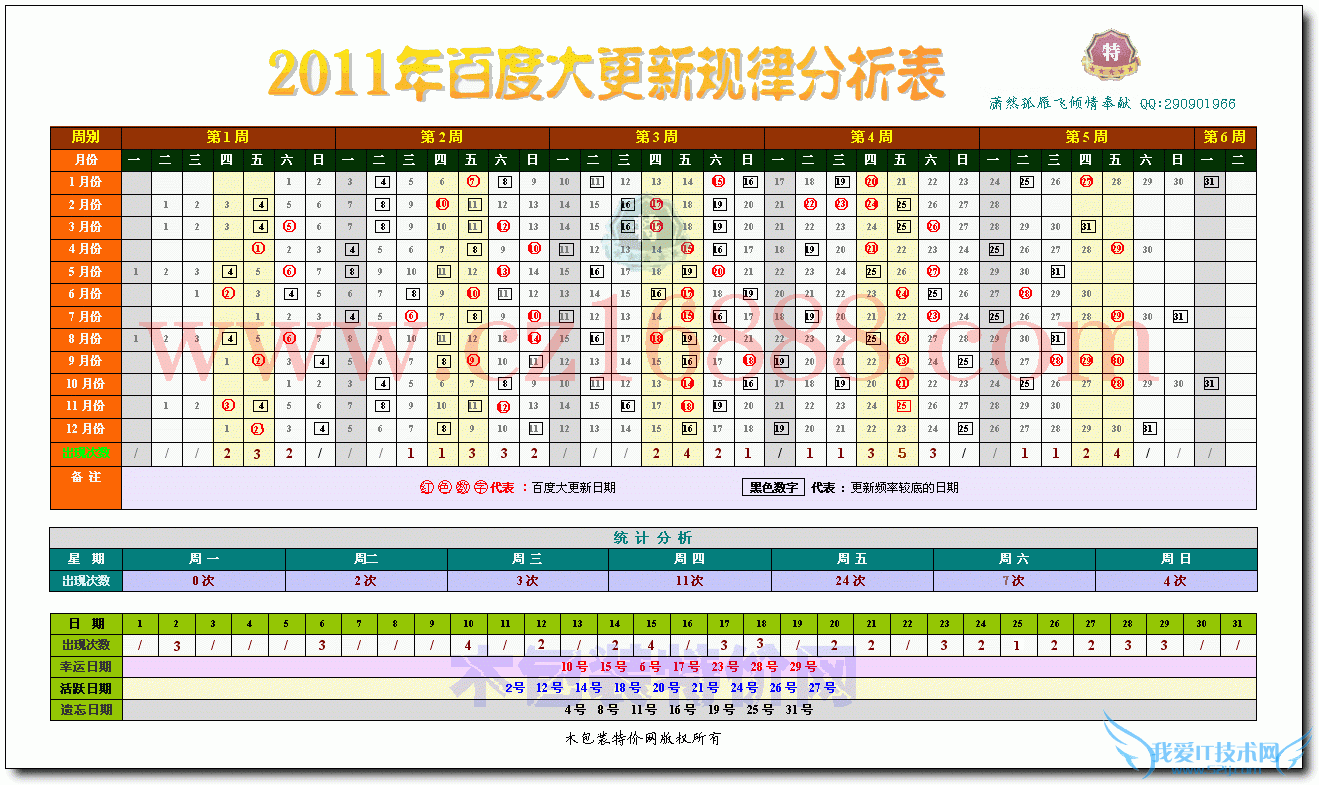Click the 周别 header cell
The width and height of the screenshot is (1319, 785).
(x=86, y=137)
